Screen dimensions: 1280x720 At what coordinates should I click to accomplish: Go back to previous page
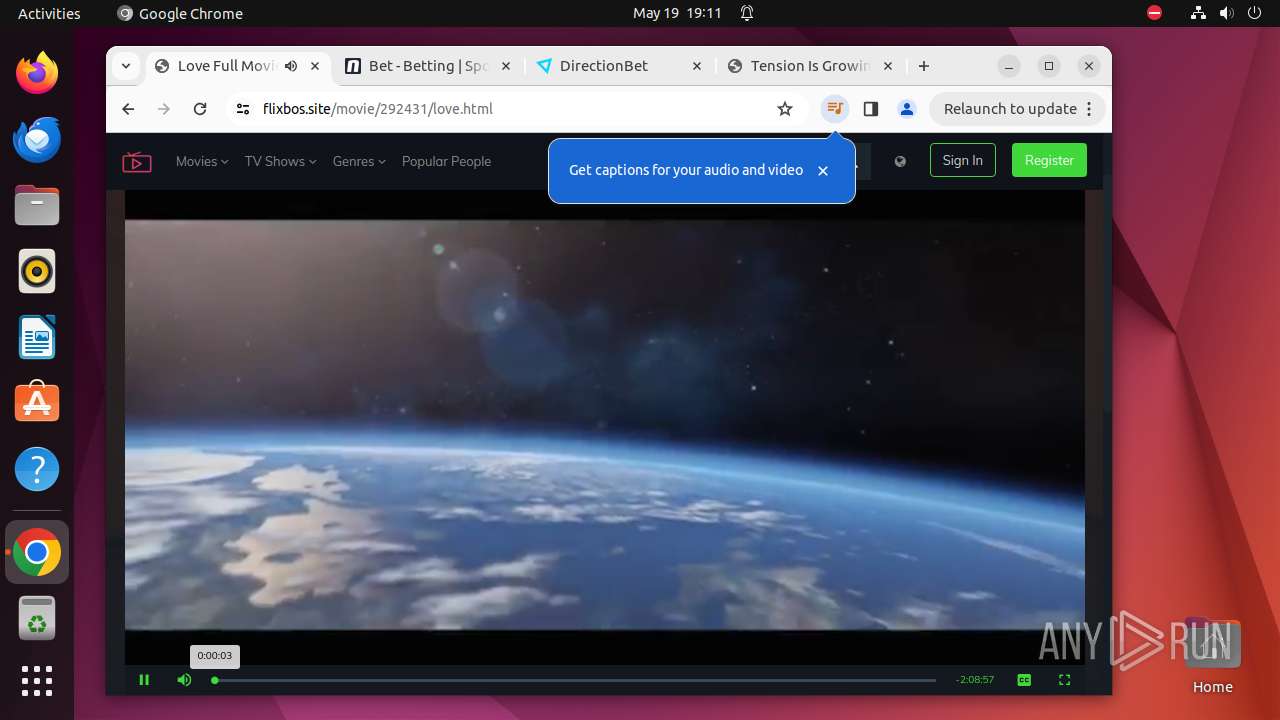(x=128, y=109)
